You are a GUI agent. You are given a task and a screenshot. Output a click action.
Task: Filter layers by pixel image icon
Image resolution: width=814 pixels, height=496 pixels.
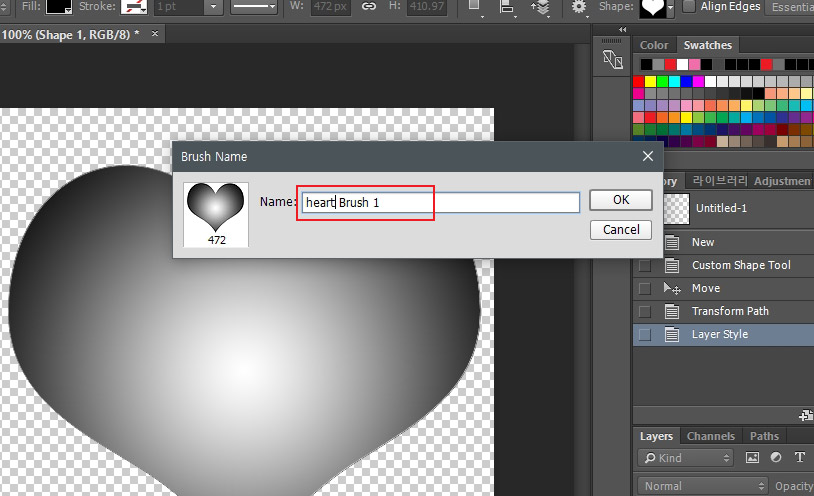tap(752, 458)
